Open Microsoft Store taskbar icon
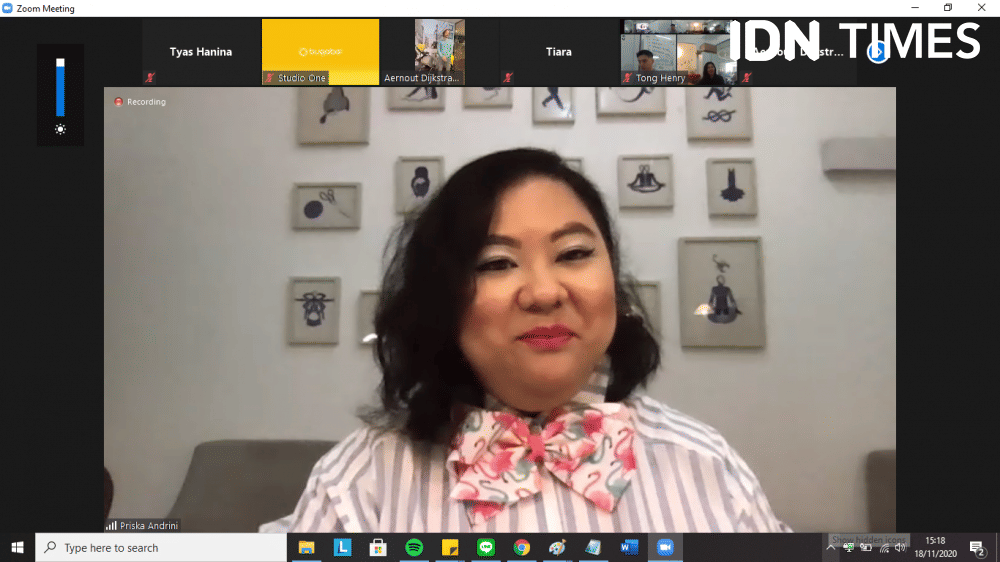Screen dimensions: 1000x562 click(x=378, y=547)
